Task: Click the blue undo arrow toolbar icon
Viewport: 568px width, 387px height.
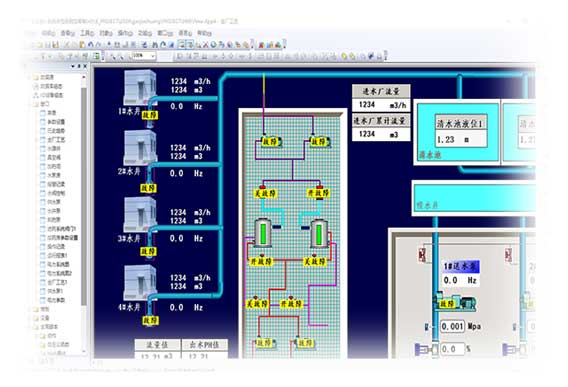Action: click(90, 45)
